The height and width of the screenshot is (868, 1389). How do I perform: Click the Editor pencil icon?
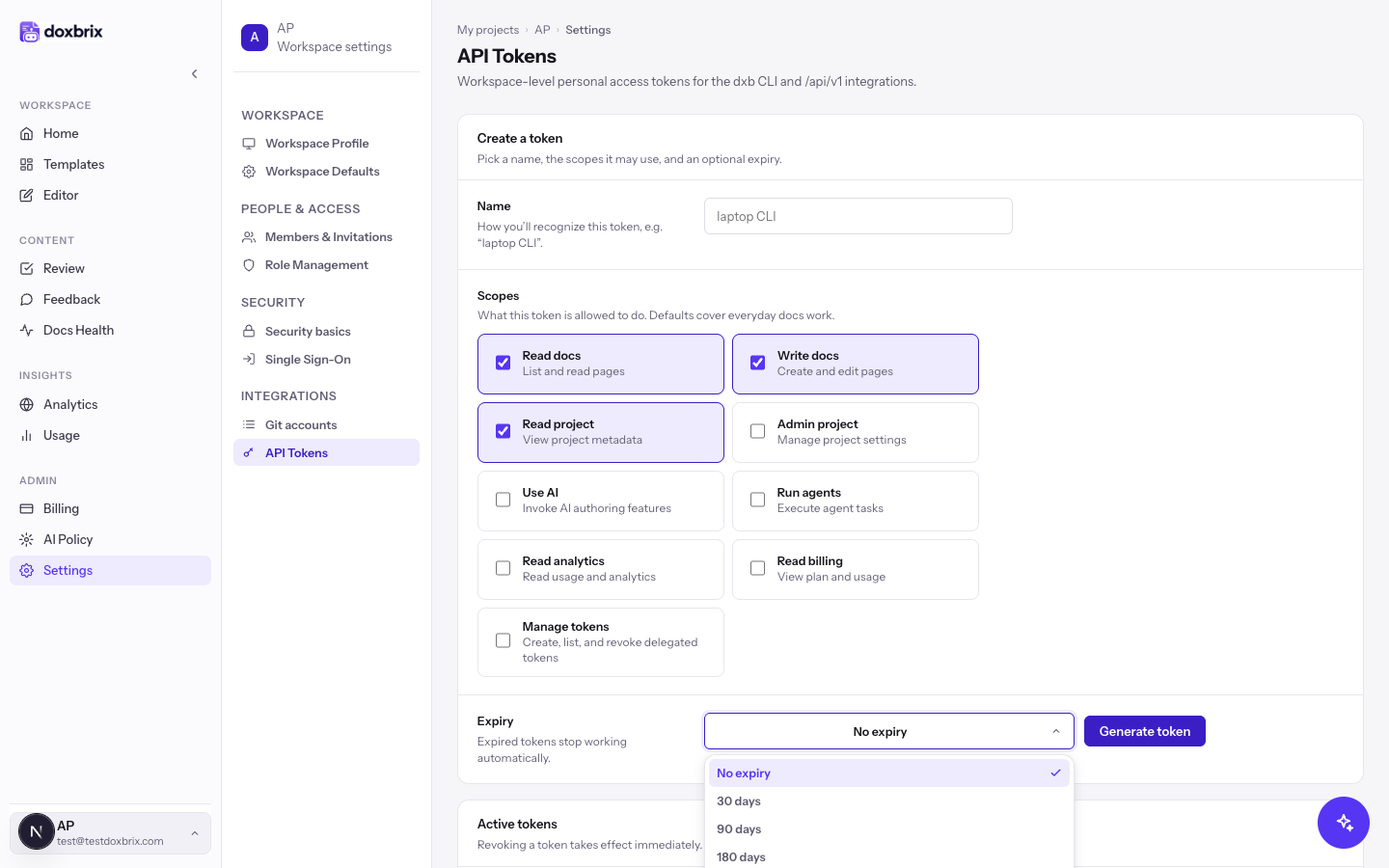(27, 195)
